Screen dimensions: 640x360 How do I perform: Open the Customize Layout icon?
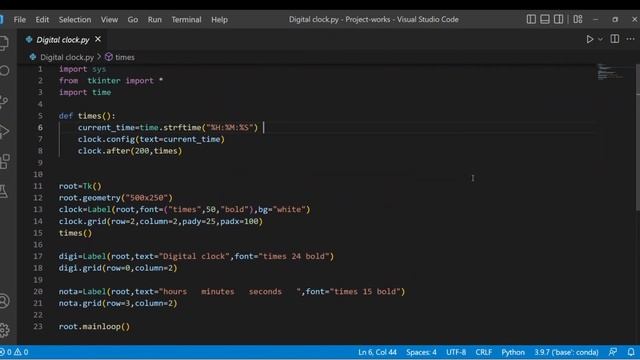578,19
